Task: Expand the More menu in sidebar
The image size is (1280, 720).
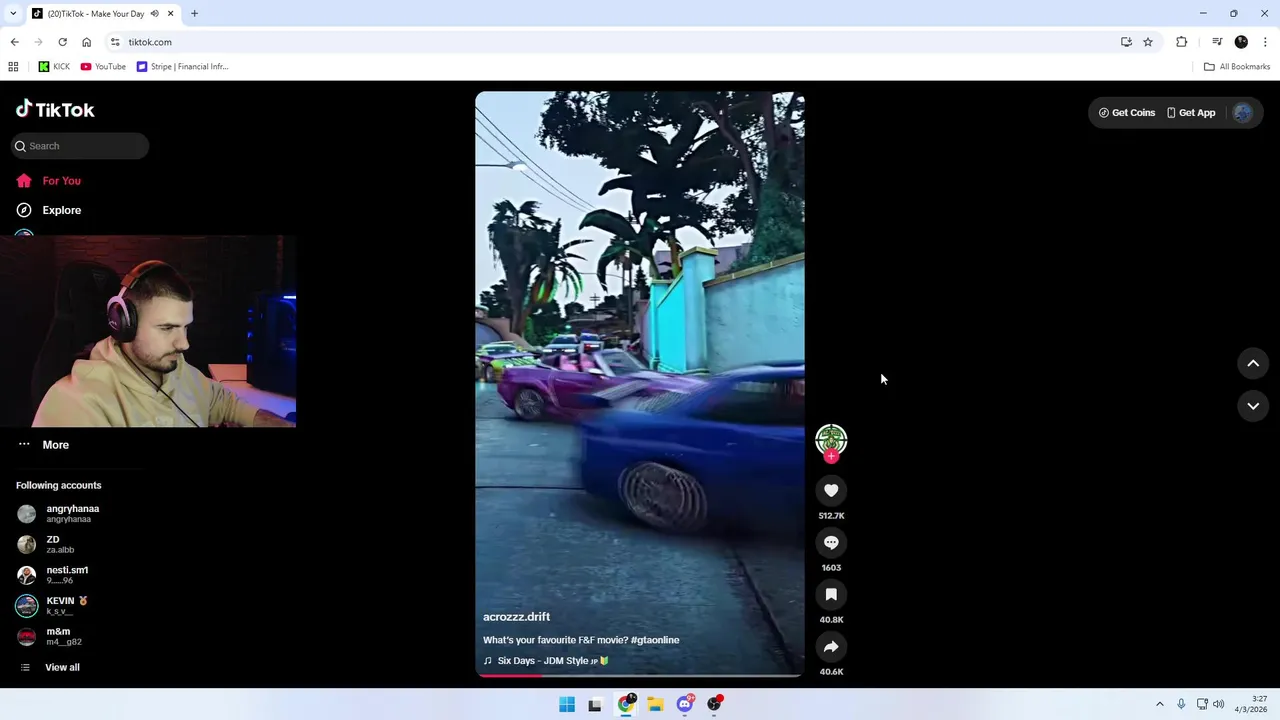Action: coord(43,445)
